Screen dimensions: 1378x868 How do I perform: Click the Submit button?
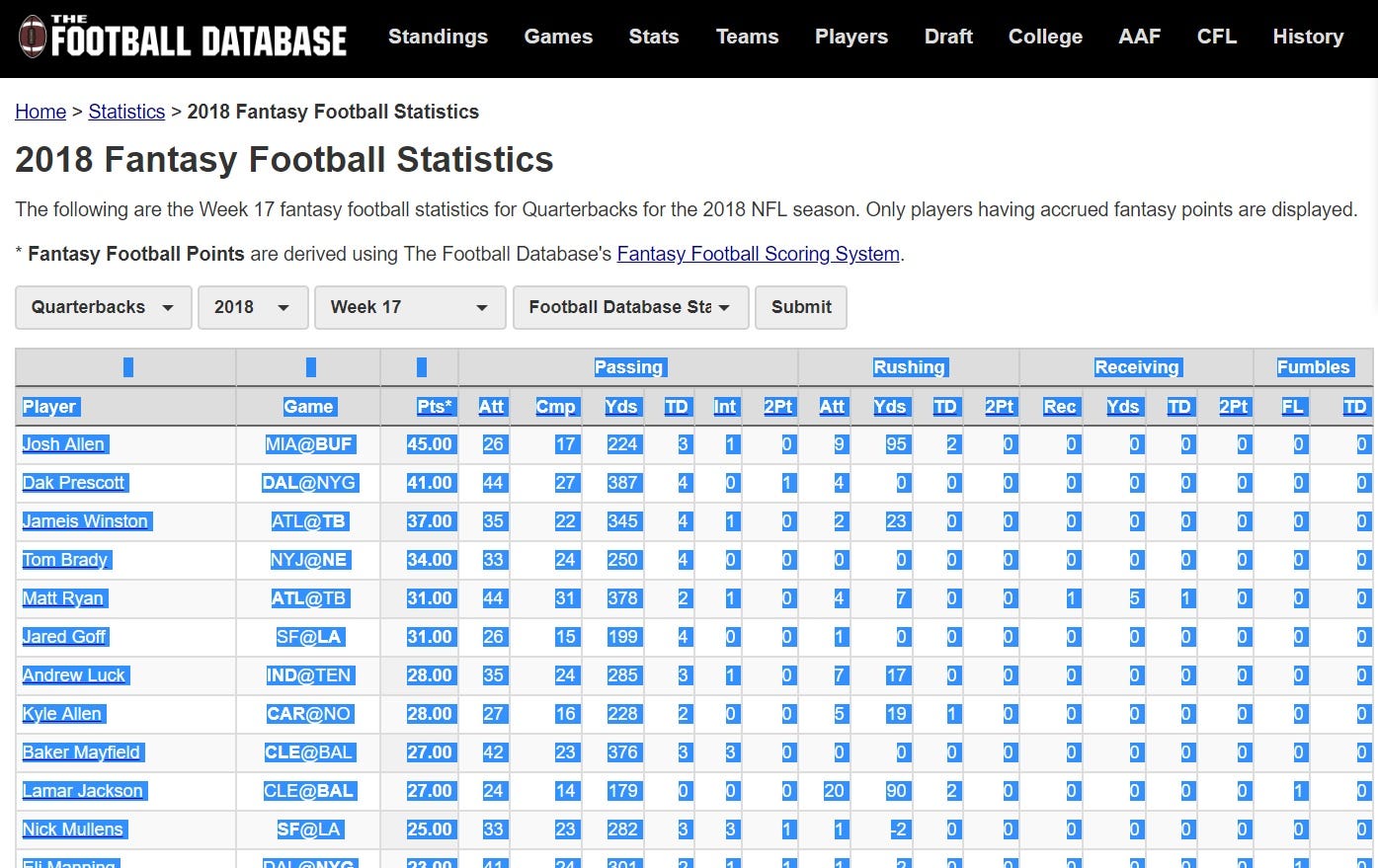click(801, 307)
